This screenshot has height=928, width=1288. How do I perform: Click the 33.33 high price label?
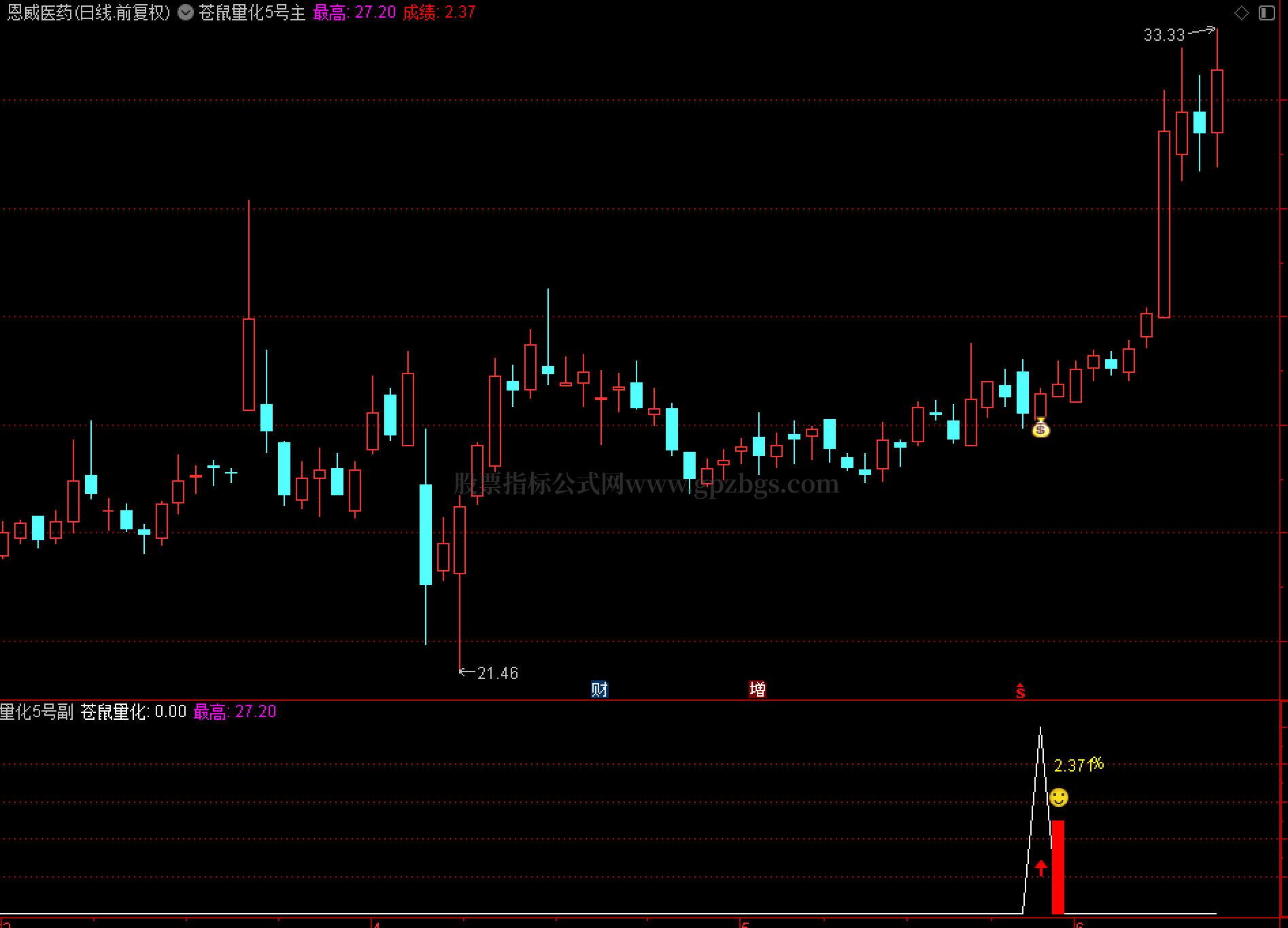(x=1164, y=35)
